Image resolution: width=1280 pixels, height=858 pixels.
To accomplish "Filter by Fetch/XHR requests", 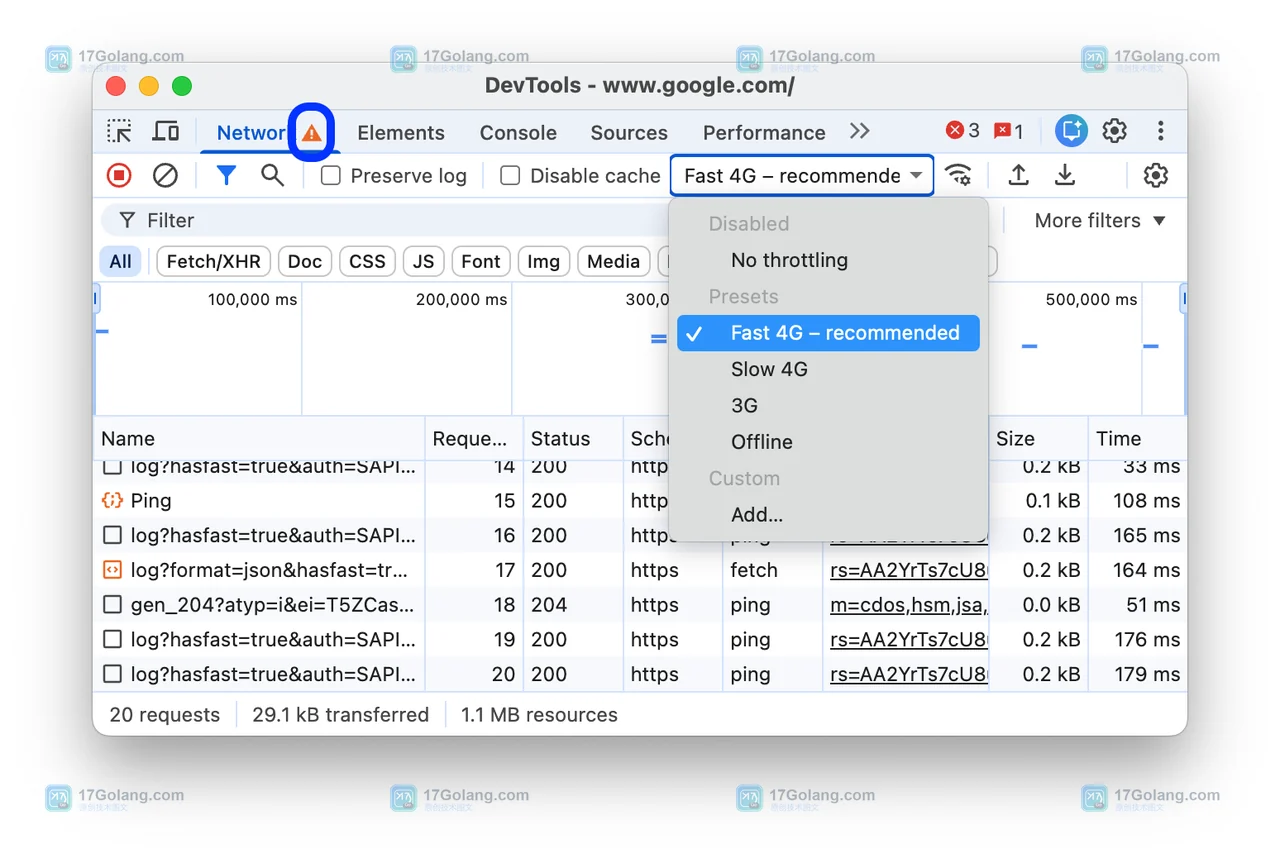I will (x=213, y=262).
